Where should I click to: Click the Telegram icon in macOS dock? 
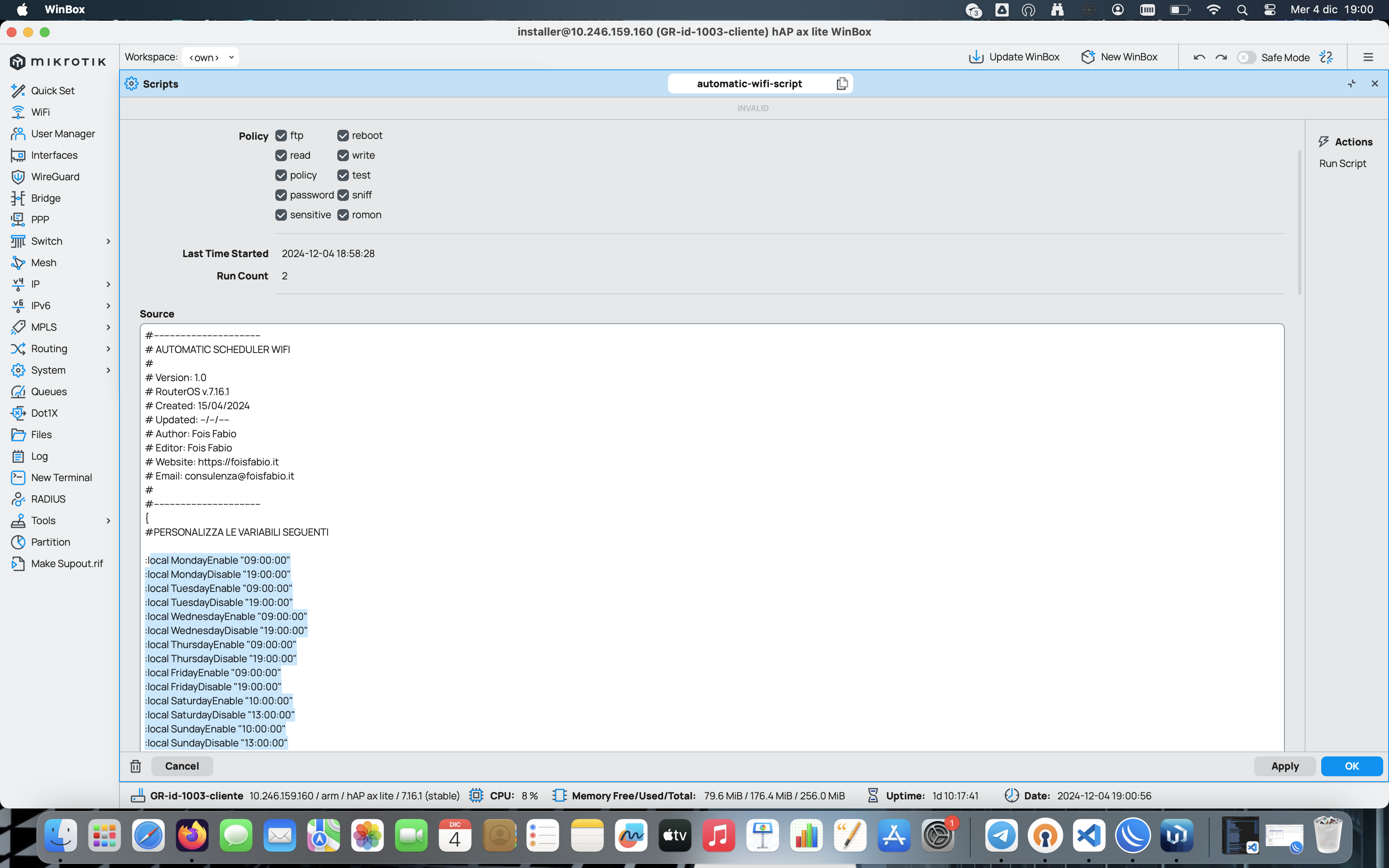click(x=1001, y=835)
